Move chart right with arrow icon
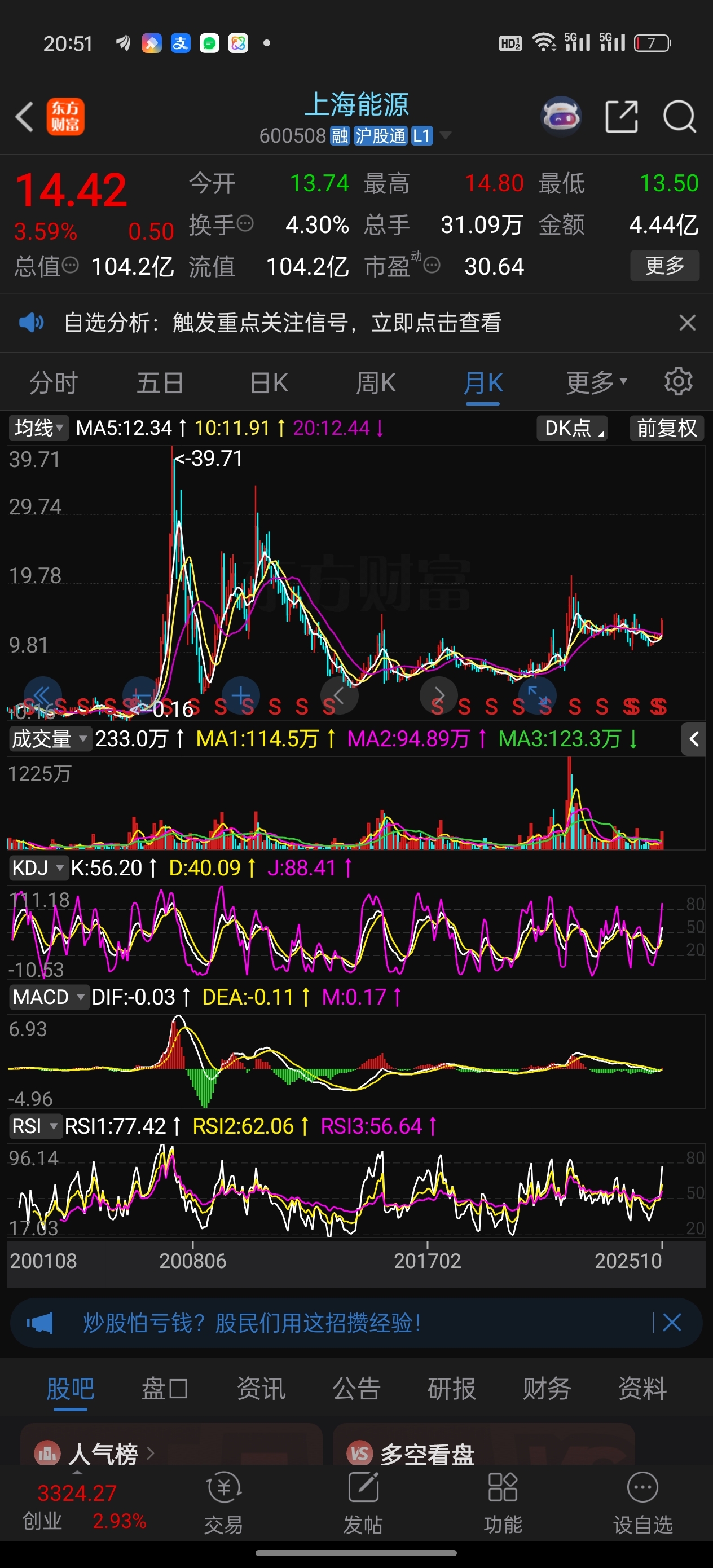The width and height of the screenshot is (713, 1568). 438,695
